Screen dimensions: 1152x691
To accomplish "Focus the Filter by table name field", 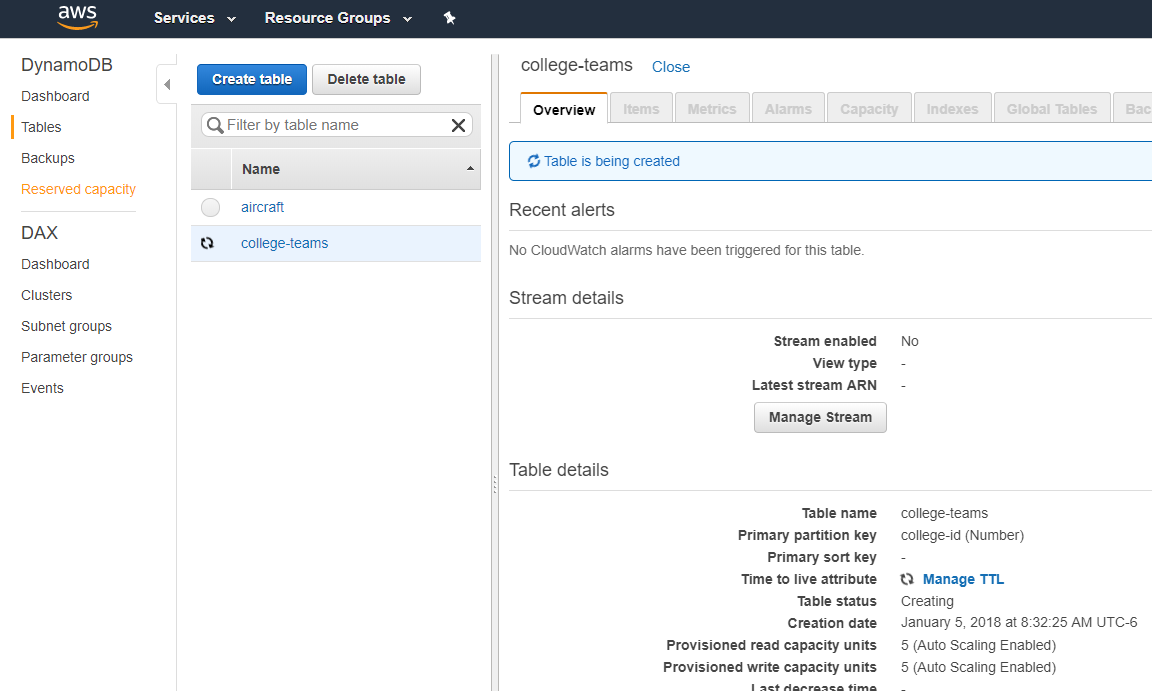I will (x=336, y=125).
